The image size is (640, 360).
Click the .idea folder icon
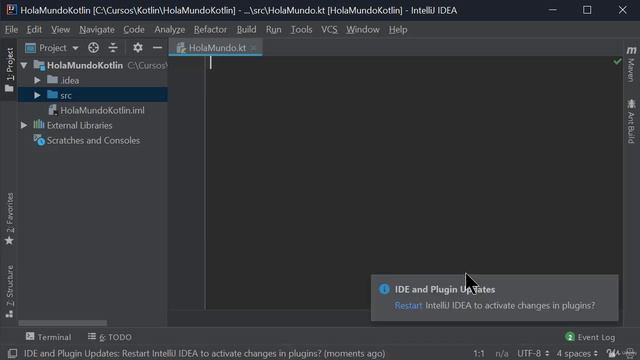52,80
